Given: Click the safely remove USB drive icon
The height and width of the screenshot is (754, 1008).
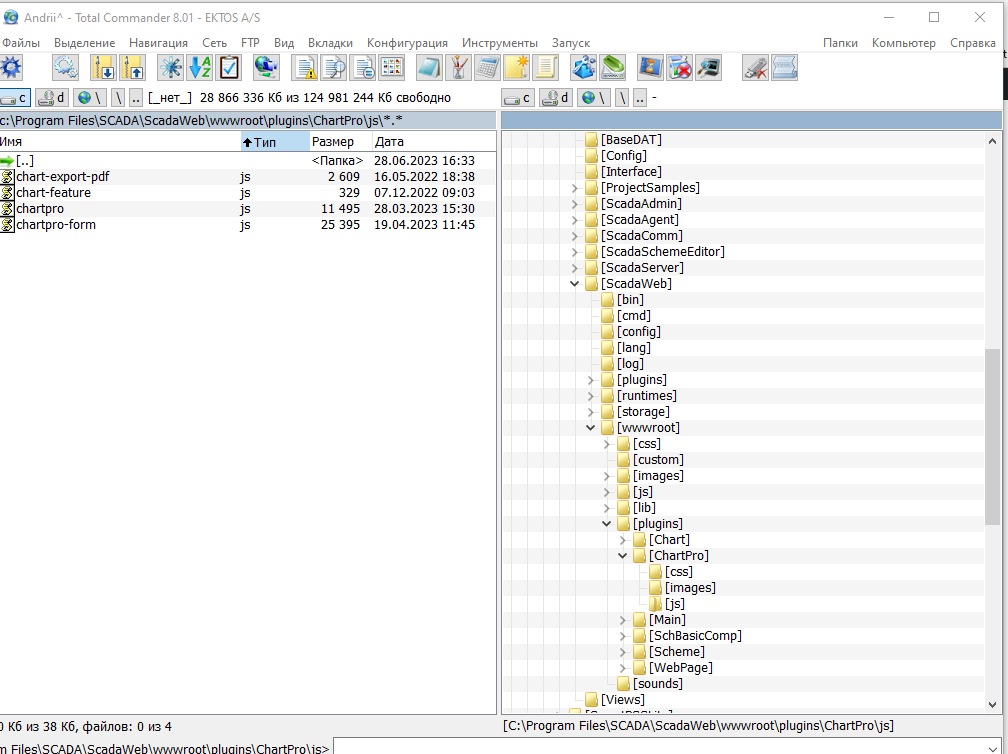Looking at the screenshot, I should pos(755,67).
